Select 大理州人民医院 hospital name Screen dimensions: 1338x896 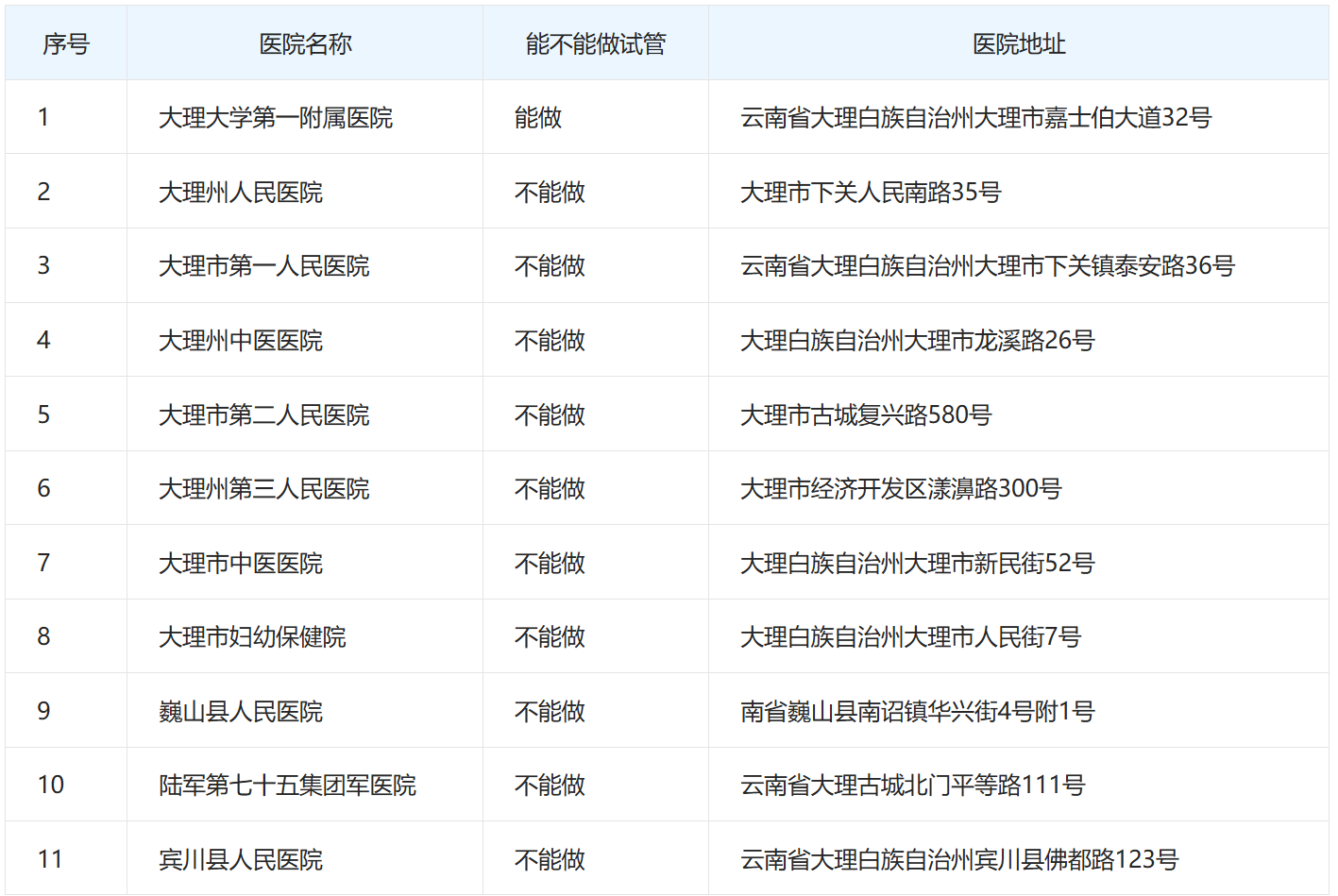point(241,192)
